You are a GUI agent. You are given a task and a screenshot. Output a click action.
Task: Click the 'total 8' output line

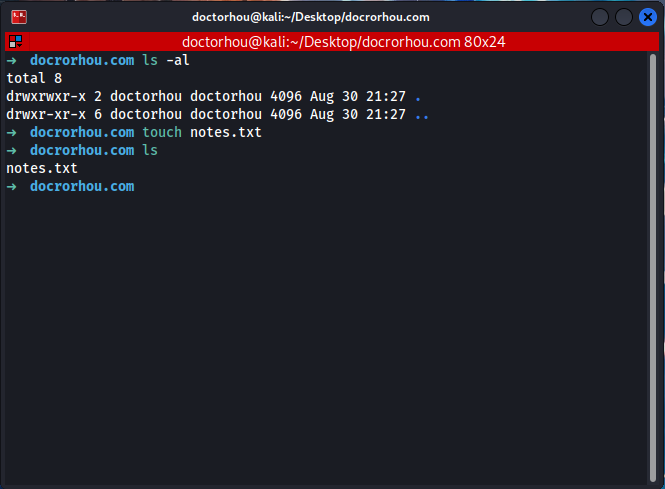pyautogui.click(x=34, y=78)
